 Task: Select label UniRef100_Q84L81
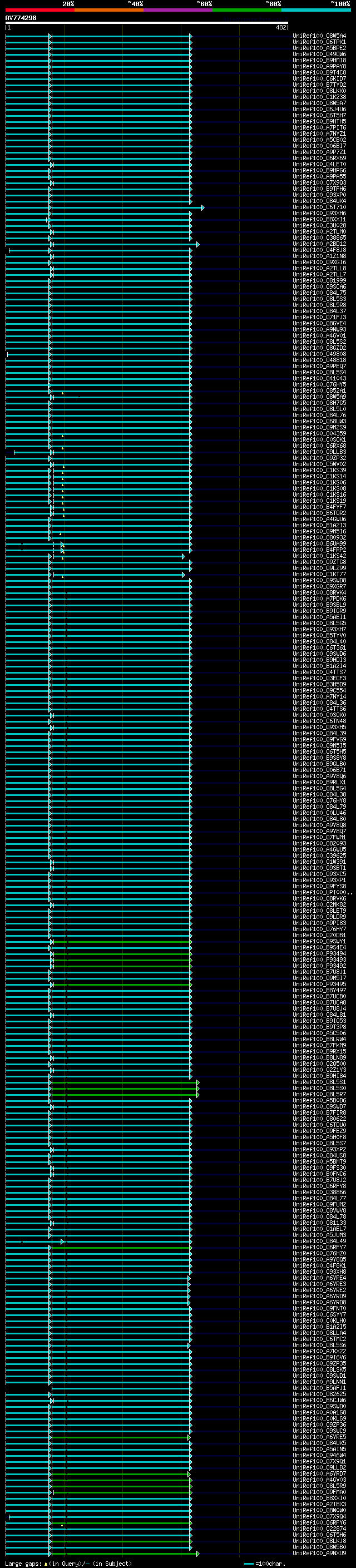click(319, 1015)
